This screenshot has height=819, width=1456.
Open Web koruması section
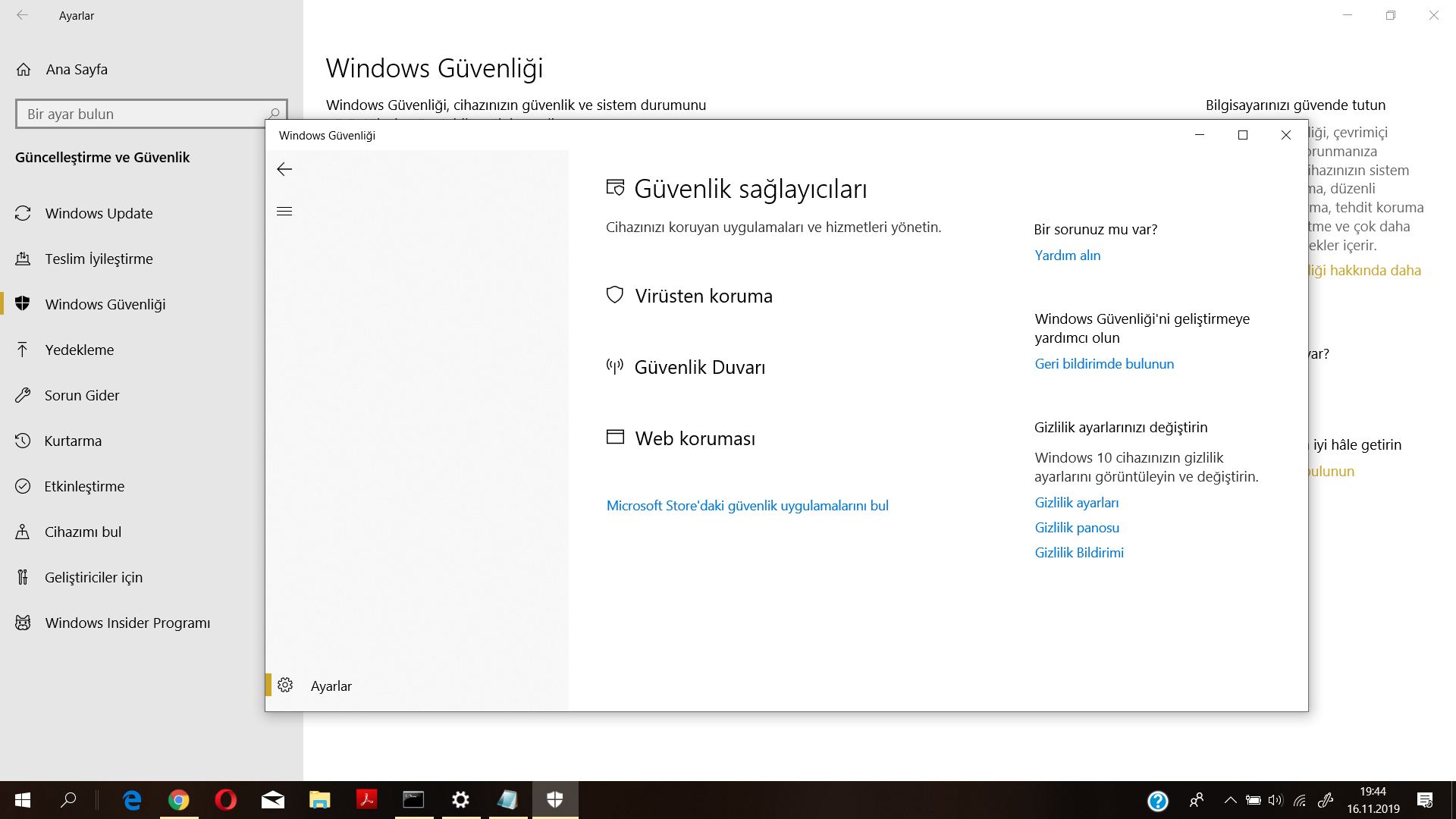click(695, 438)
